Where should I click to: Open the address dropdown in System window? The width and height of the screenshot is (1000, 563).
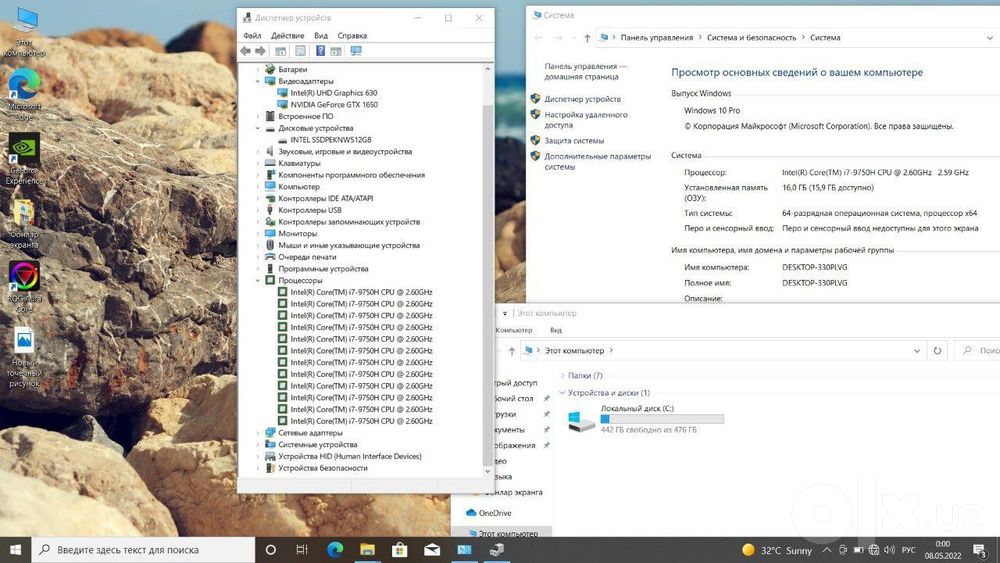[x=990, y=38]
